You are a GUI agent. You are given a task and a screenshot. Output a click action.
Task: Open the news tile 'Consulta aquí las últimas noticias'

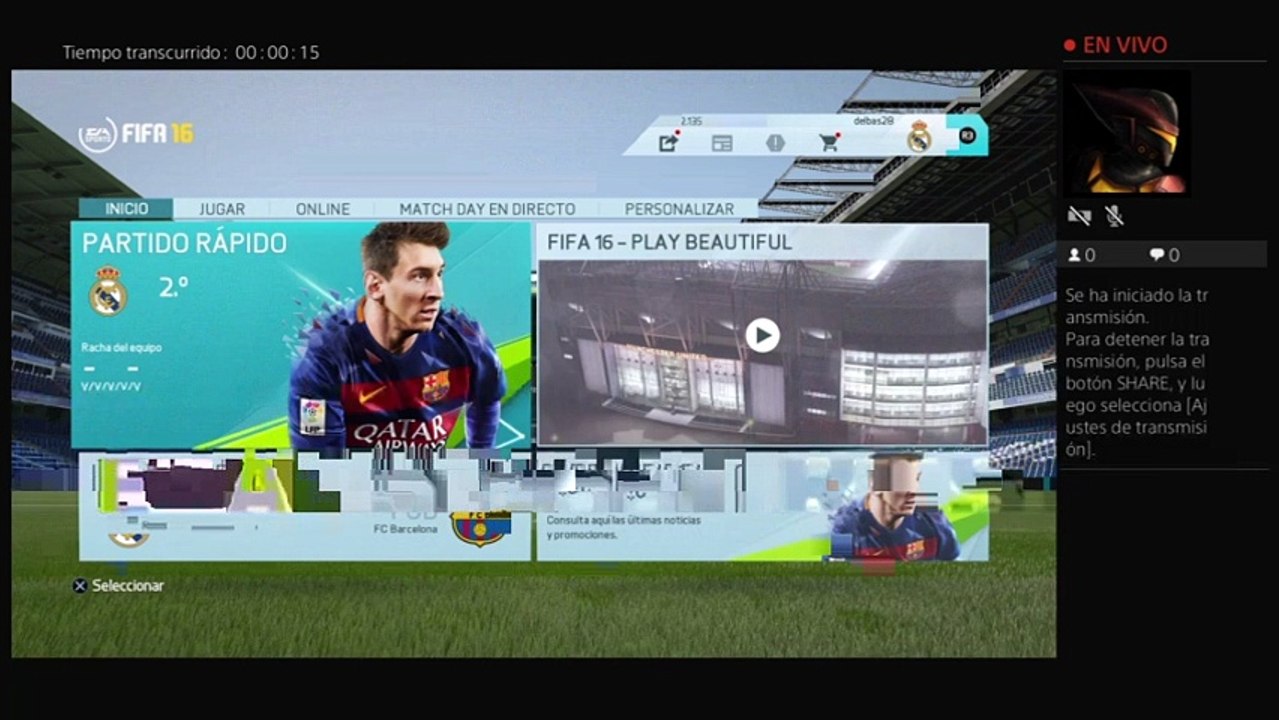[x=762, y=505]
